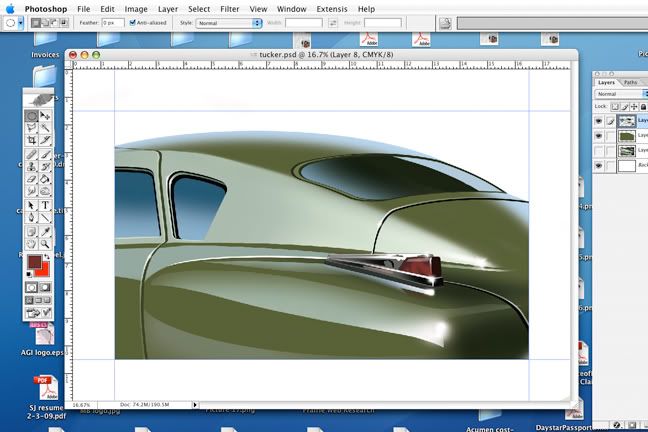Toggle Lock all padlock icon
The width and height of the screenshot is (648, 432).
[643, 107]
